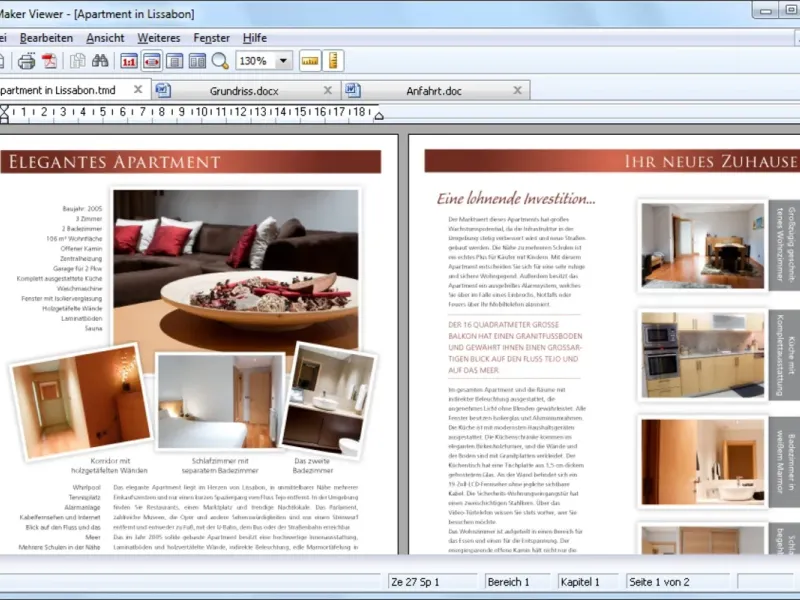Click the 'Sauna' list entry
Screen dimensions: 800x600
pos(93,329)
